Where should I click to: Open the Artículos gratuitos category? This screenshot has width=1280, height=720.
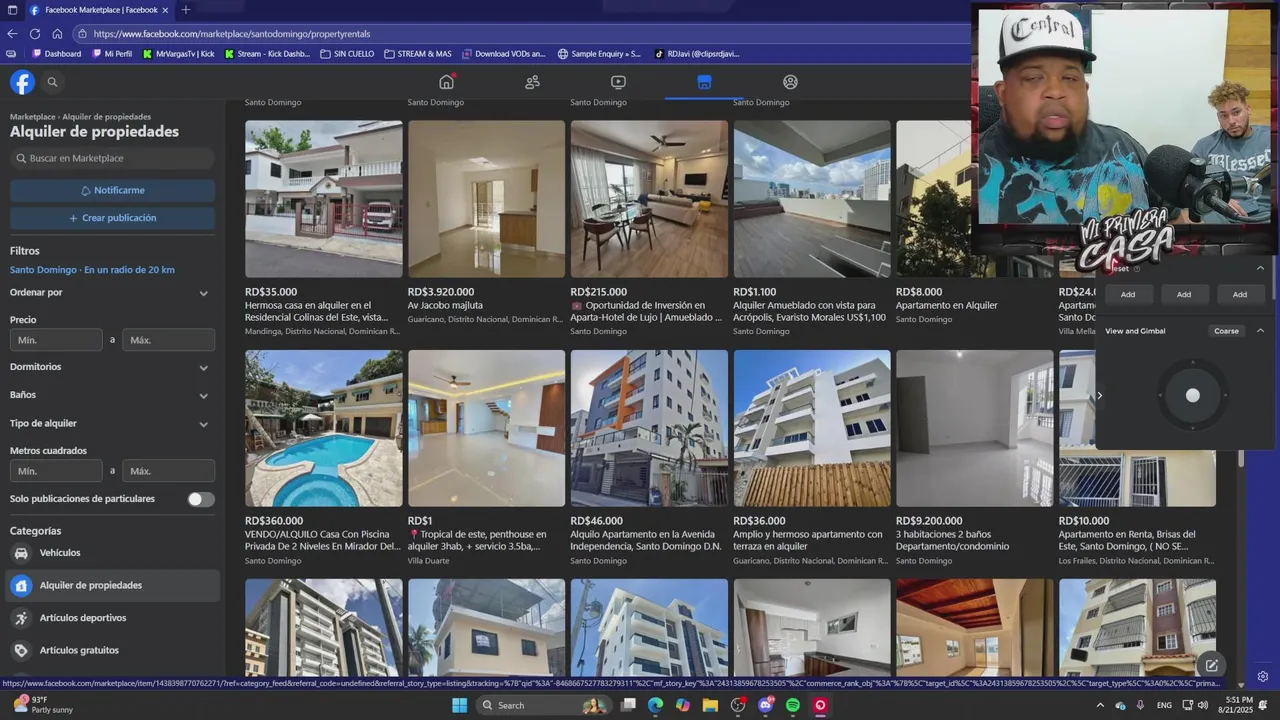click(112, 650)
